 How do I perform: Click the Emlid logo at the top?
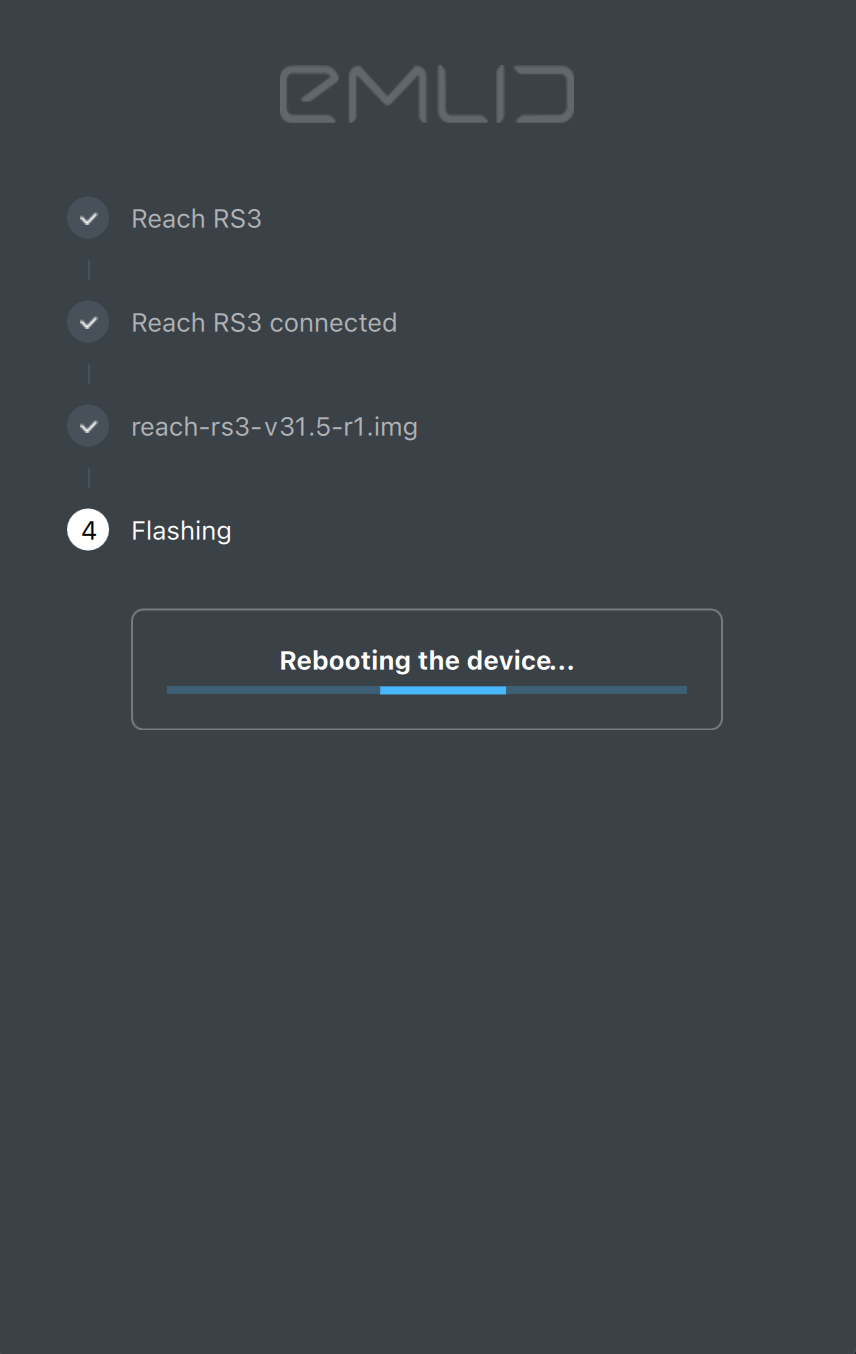[427, 94]
